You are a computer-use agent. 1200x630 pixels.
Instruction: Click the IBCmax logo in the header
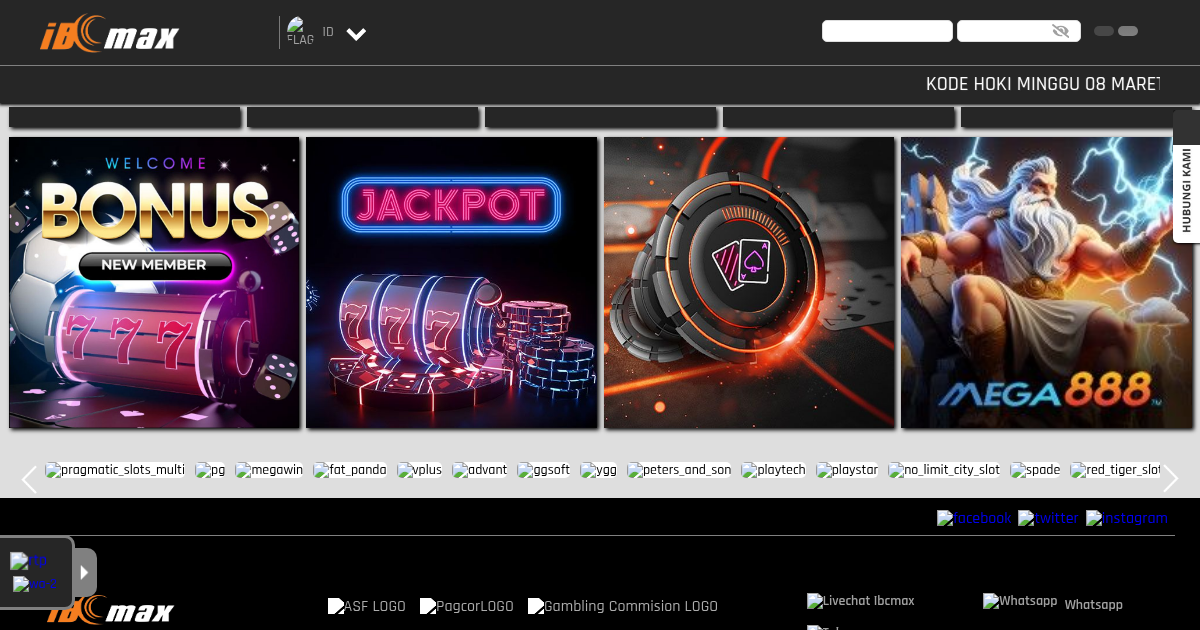coord(109,33)
